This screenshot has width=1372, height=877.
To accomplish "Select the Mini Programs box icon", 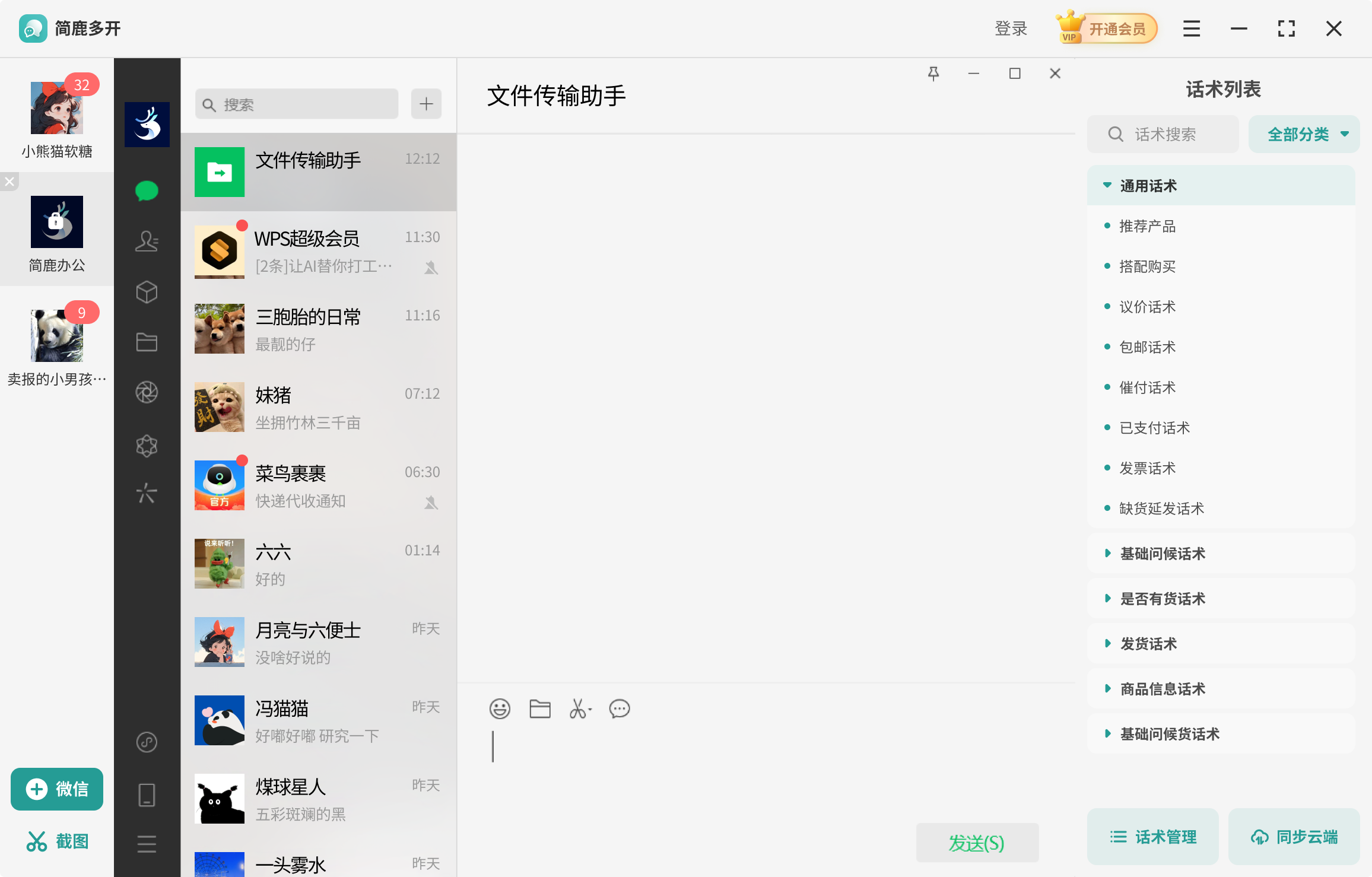I will coord(147,291).
